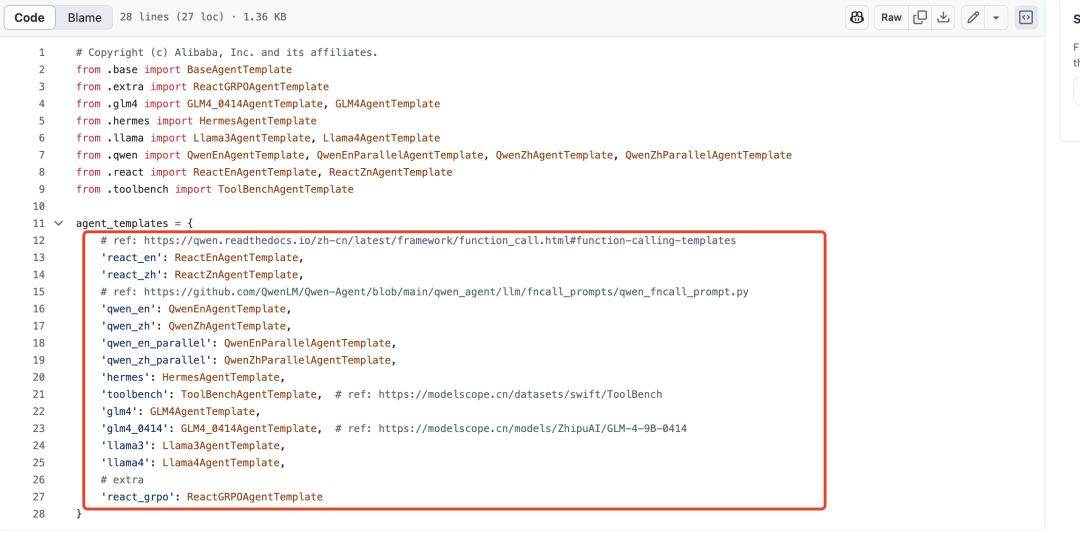
Task: Open the Copilot icon button
Action: click(856, 18)
